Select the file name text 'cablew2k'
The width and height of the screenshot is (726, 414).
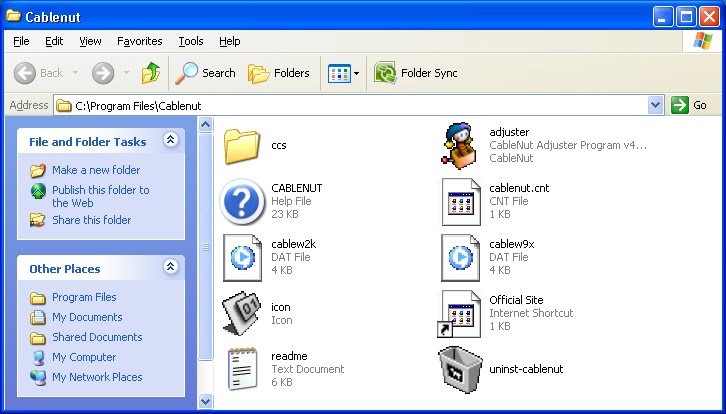click(x=294, y=244)
